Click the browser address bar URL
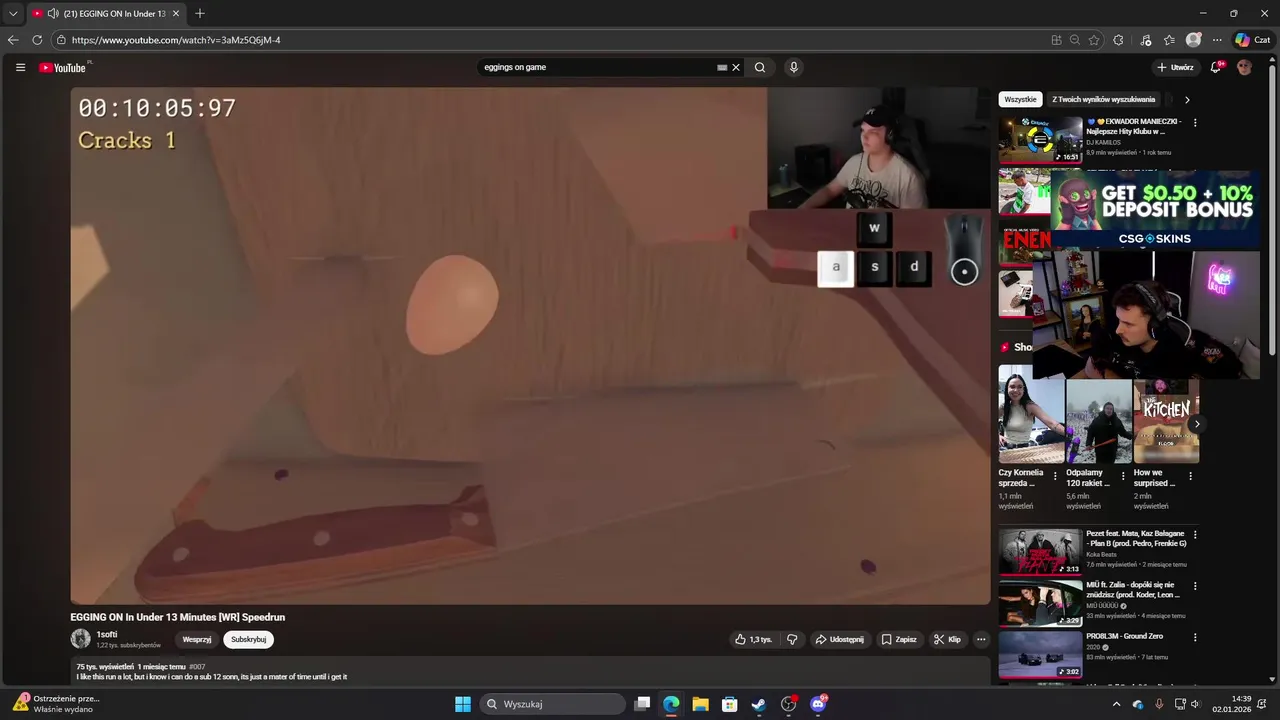Viewport: 1280px width, 720px height. (x=176, y=40)
